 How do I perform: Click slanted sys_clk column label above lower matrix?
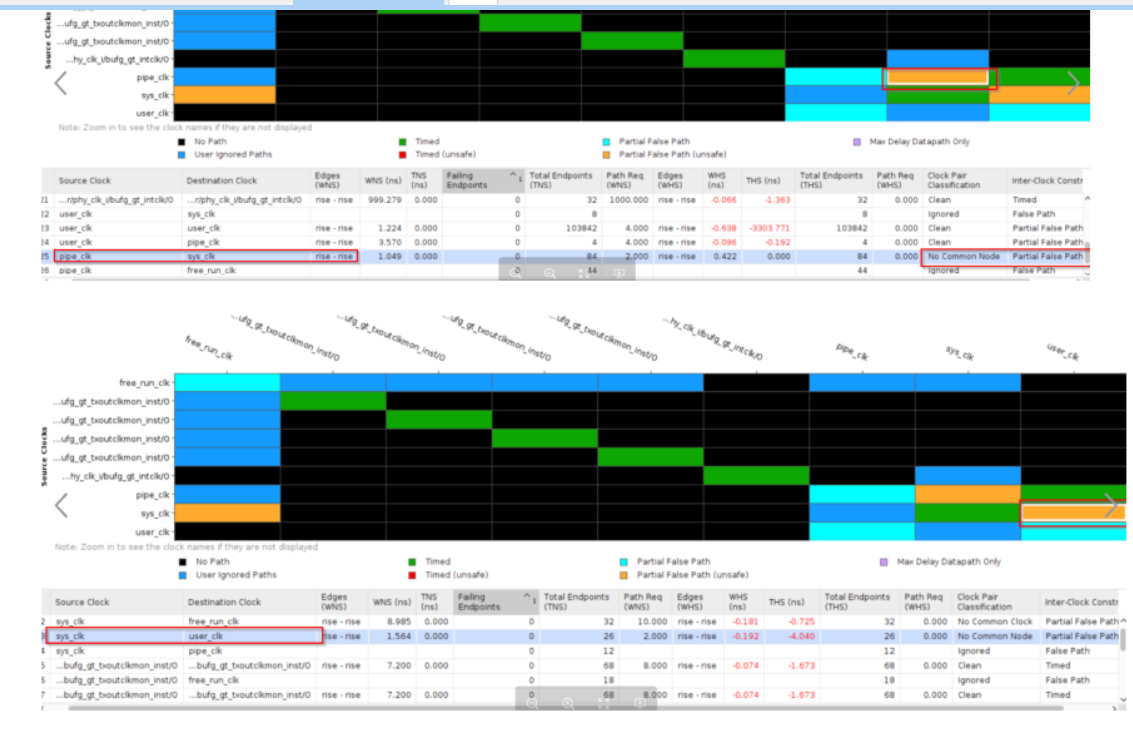[x=960, y=353]
